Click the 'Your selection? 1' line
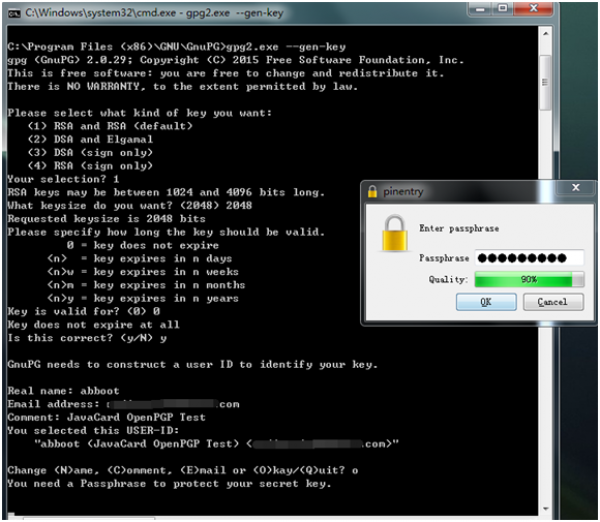 [x=63, y=179]
